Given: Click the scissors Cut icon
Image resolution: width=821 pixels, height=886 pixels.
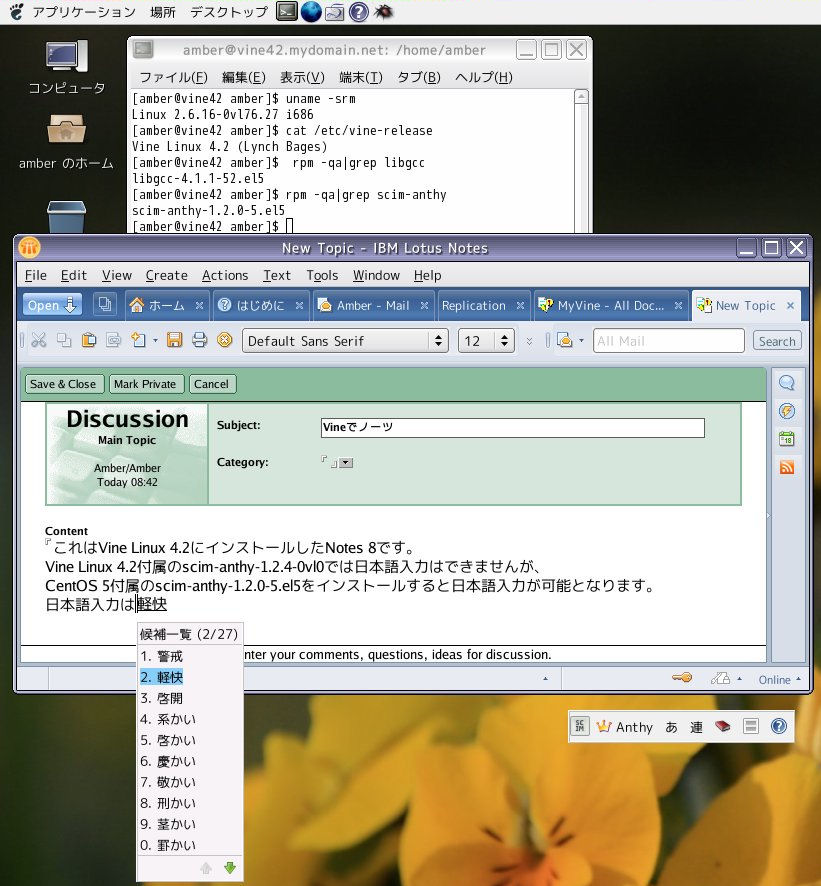Looking at the screenshot, I should click(x=39, y=341).
